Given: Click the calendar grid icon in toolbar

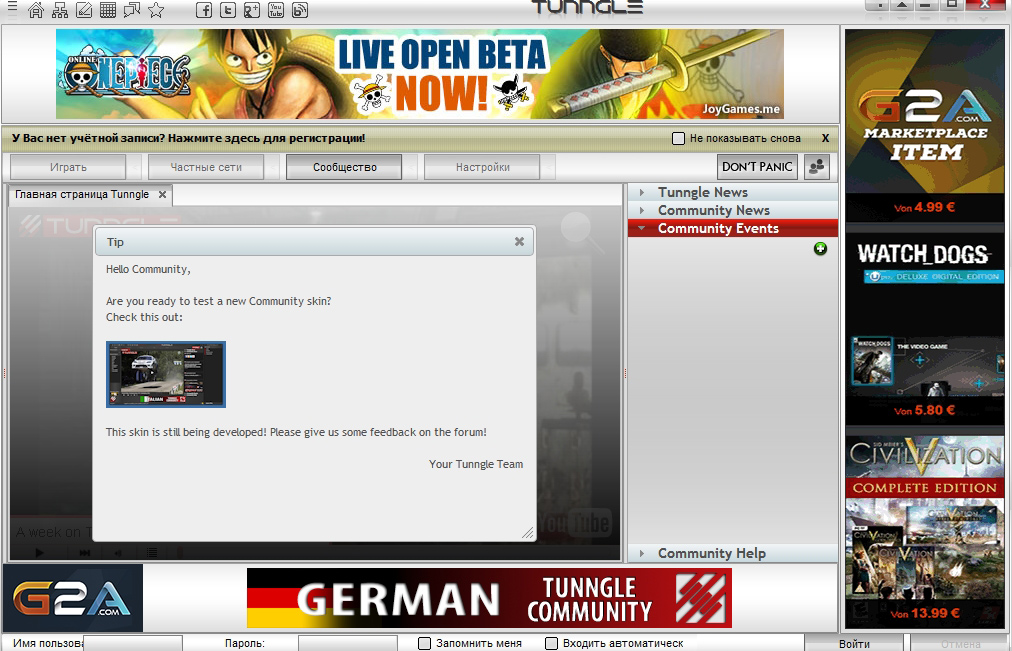Looking at the screenshot, I should coord(108,10).
